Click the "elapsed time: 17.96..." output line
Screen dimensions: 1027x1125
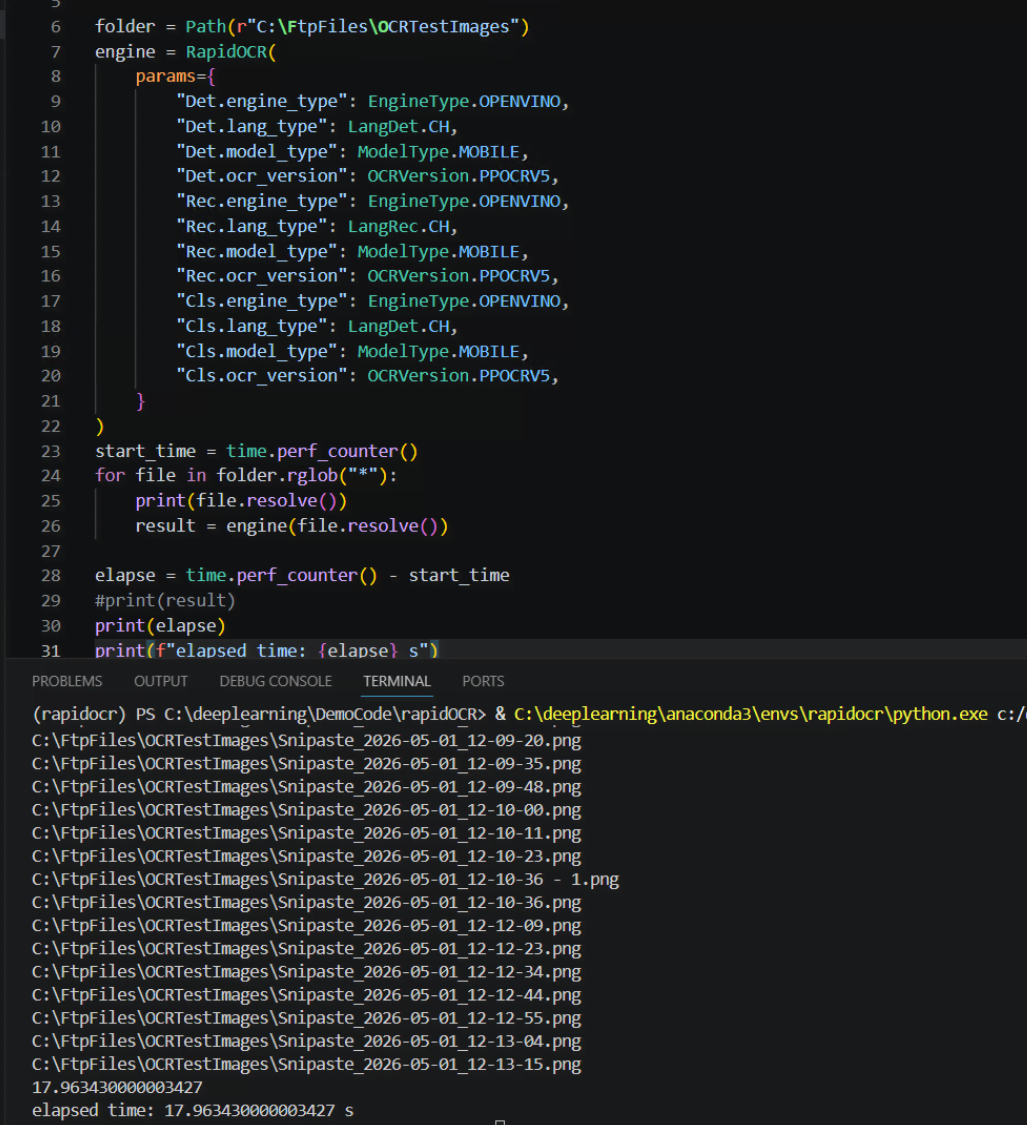point(192,1110)
